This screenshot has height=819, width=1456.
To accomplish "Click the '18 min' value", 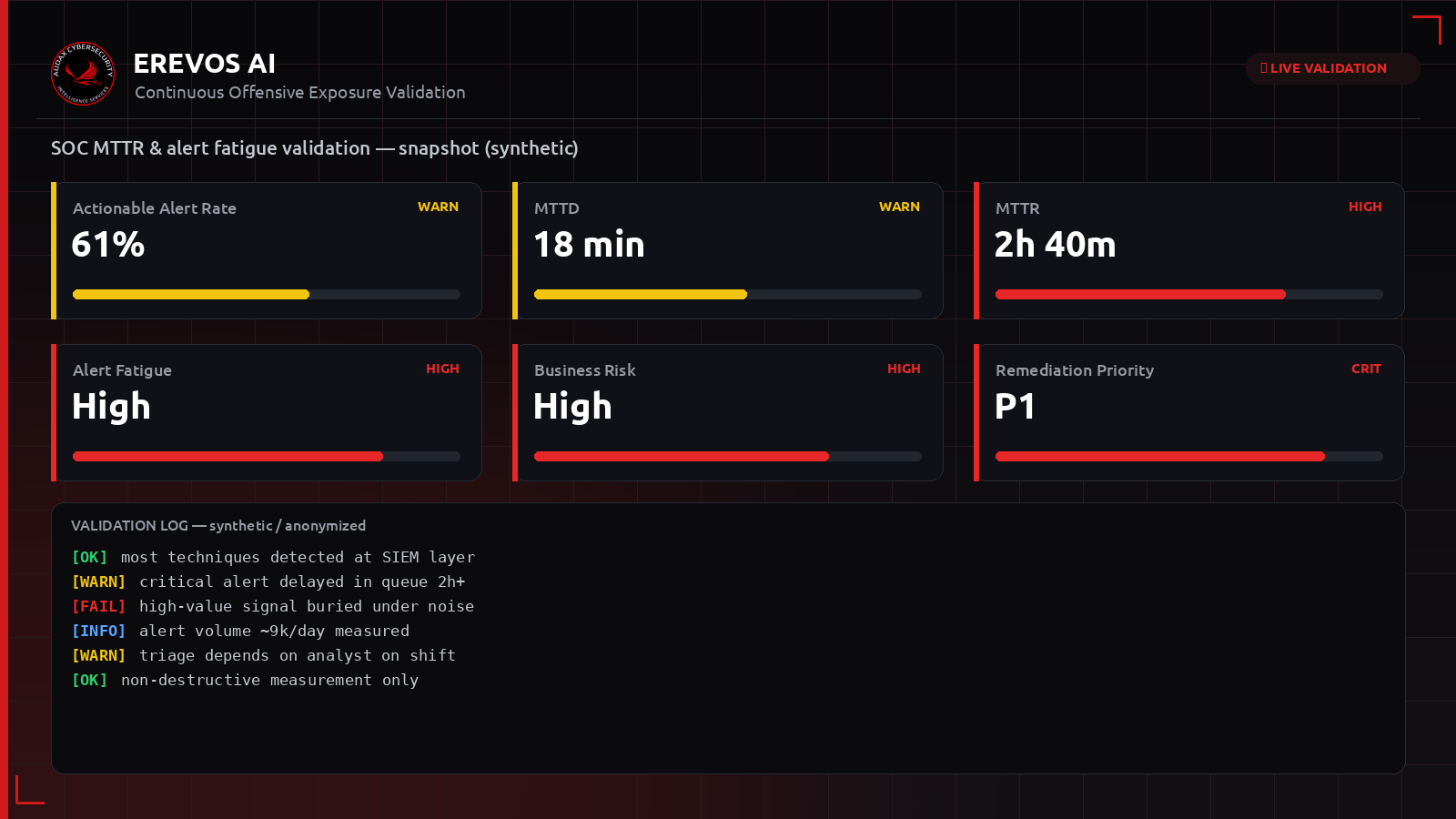I will 590,244.
